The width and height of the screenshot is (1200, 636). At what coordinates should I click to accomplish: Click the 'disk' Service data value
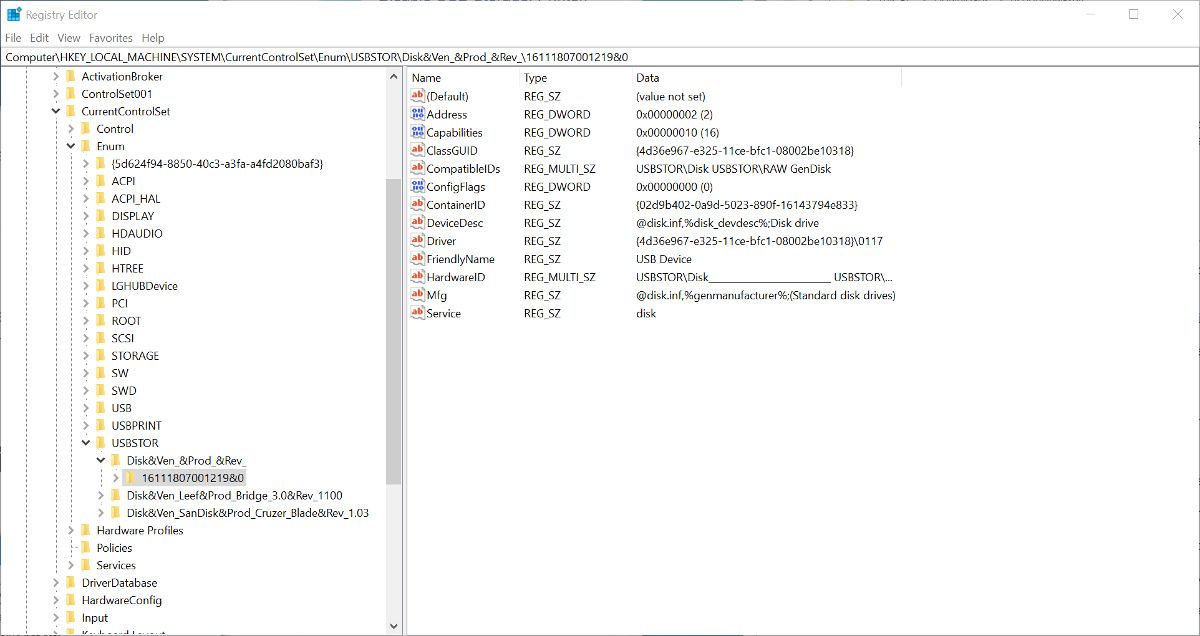click(x=646, y=313)
